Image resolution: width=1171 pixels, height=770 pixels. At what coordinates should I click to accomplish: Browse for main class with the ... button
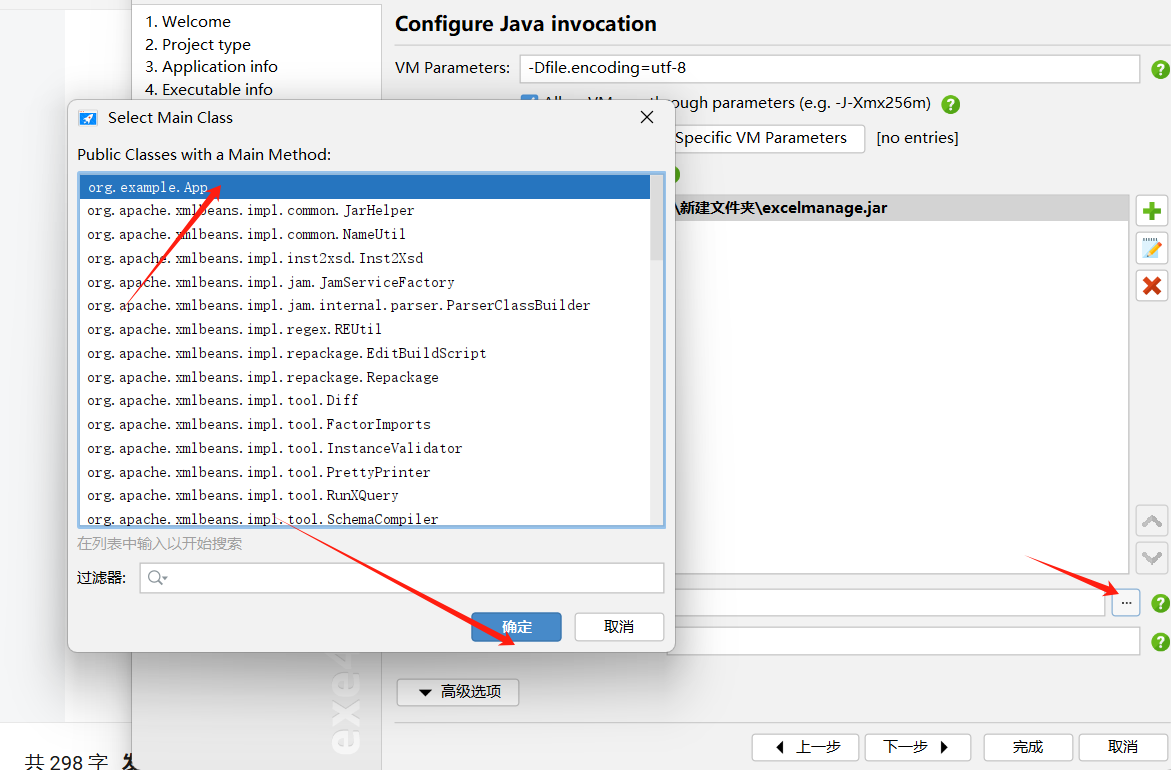pos(1125,603)
